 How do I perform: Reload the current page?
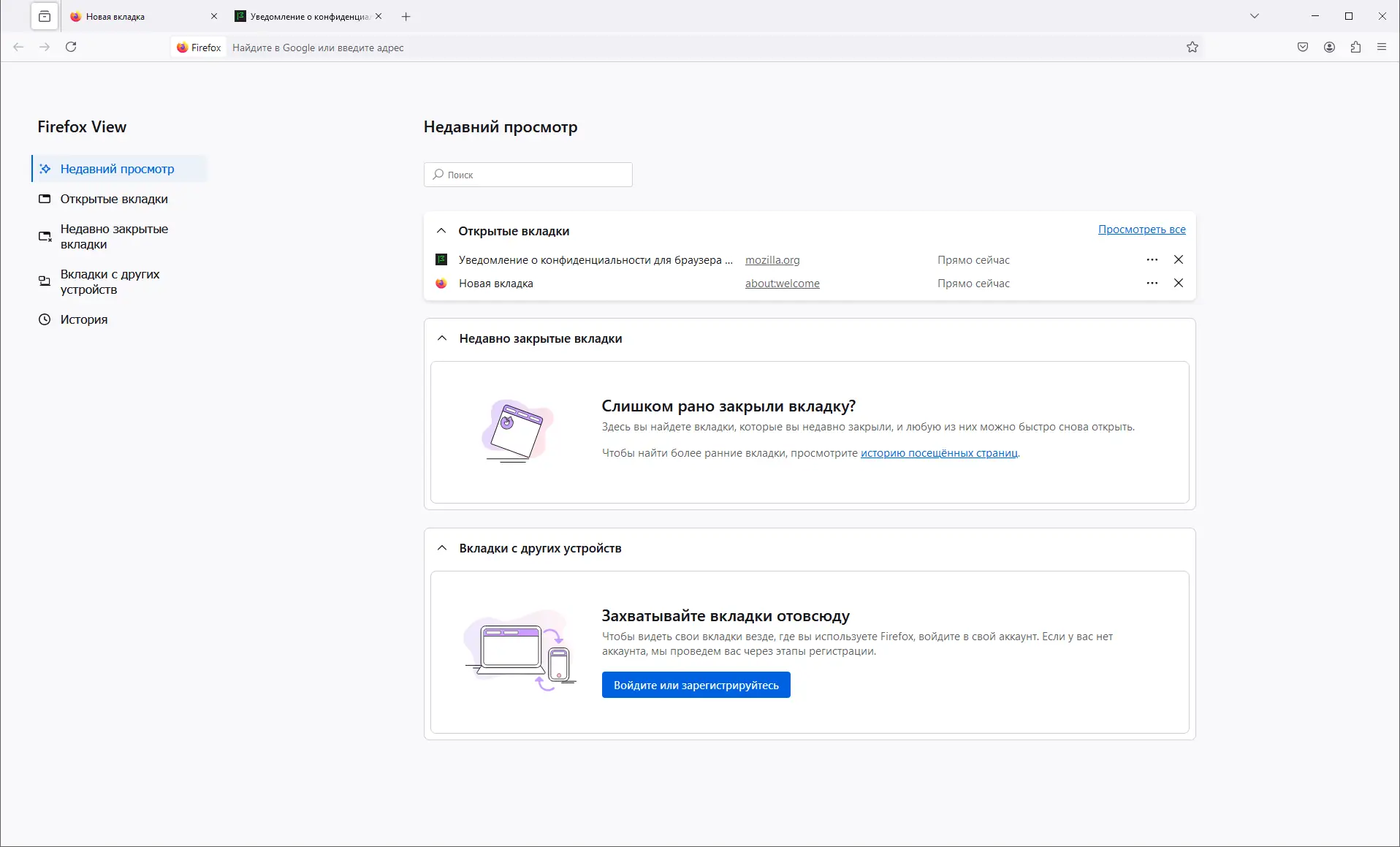pos(71,47)
